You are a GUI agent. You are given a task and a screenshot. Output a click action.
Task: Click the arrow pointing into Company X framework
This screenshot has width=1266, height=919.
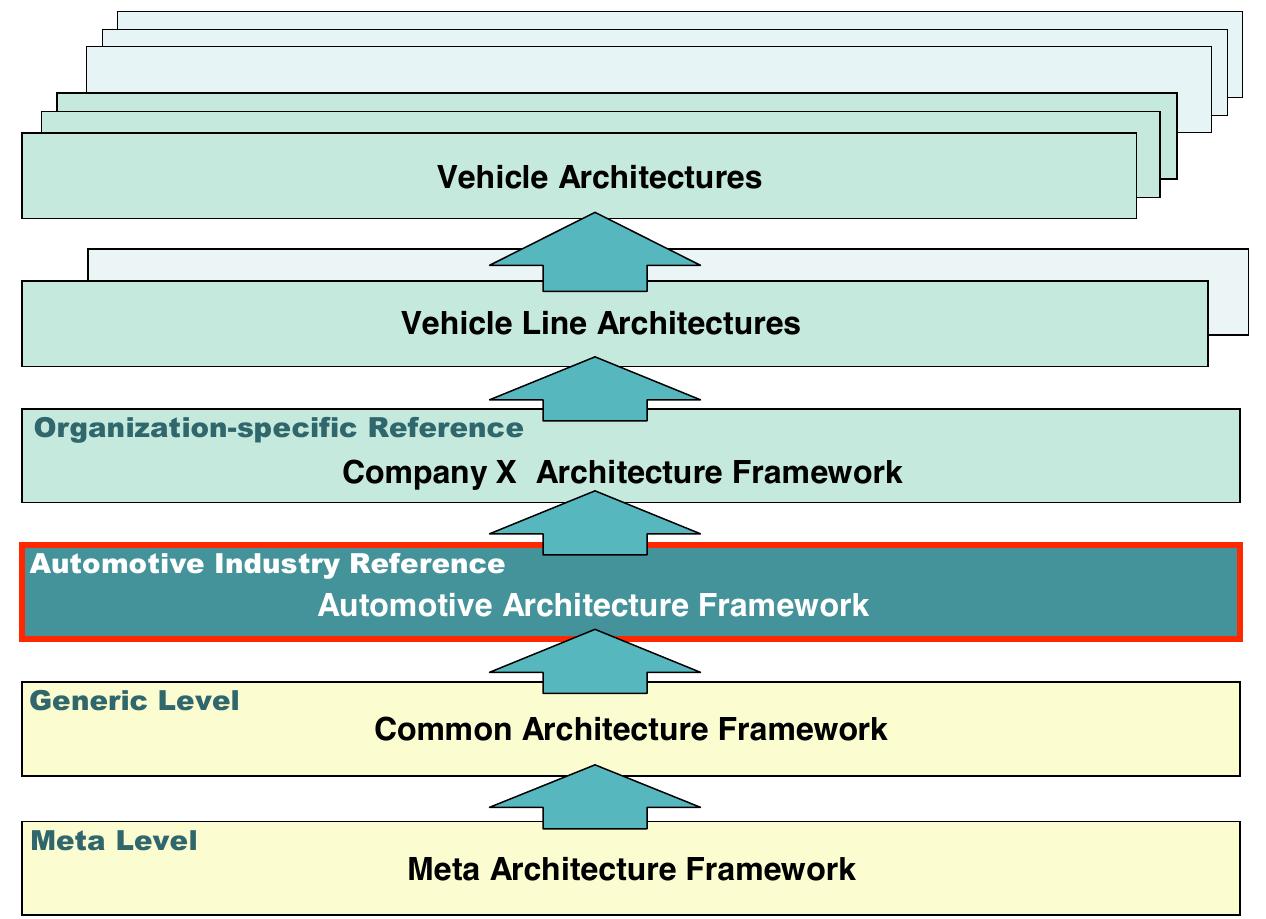pos(595,523)
